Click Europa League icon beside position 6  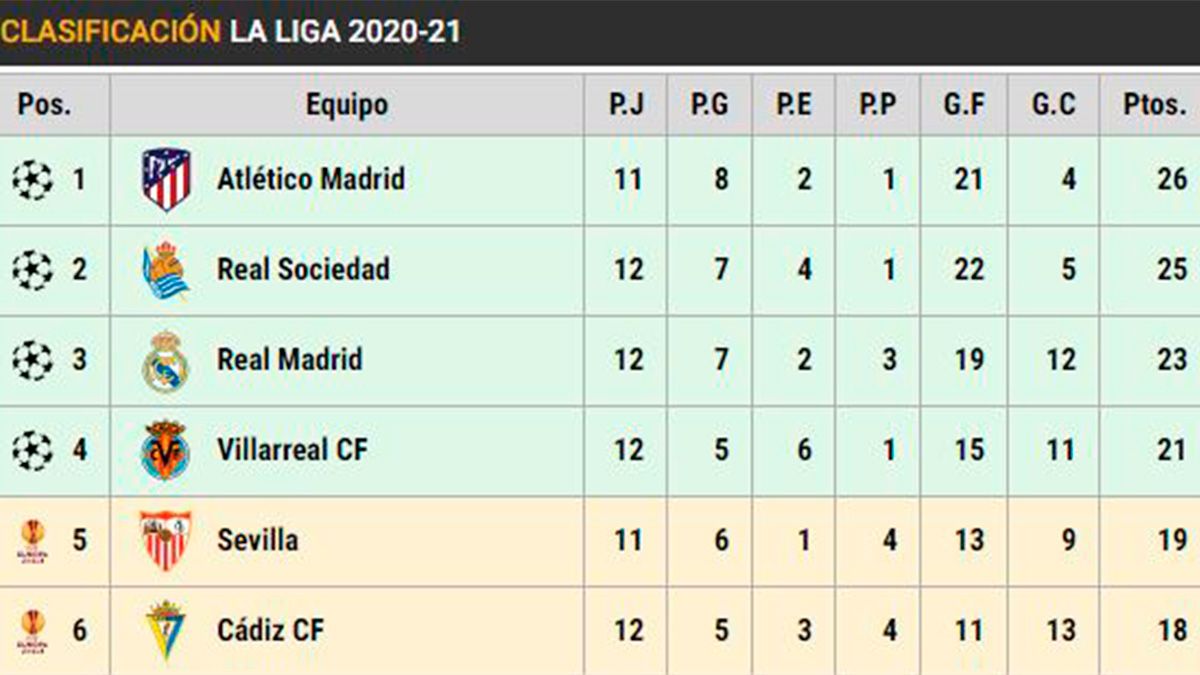[32, 630]
